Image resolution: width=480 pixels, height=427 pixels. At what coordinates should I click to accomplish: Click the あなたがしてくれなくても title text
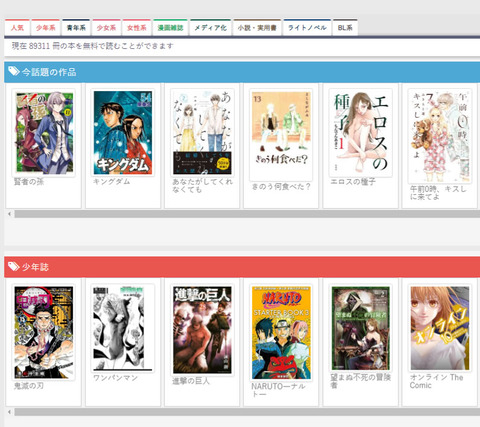pos(202,186)
